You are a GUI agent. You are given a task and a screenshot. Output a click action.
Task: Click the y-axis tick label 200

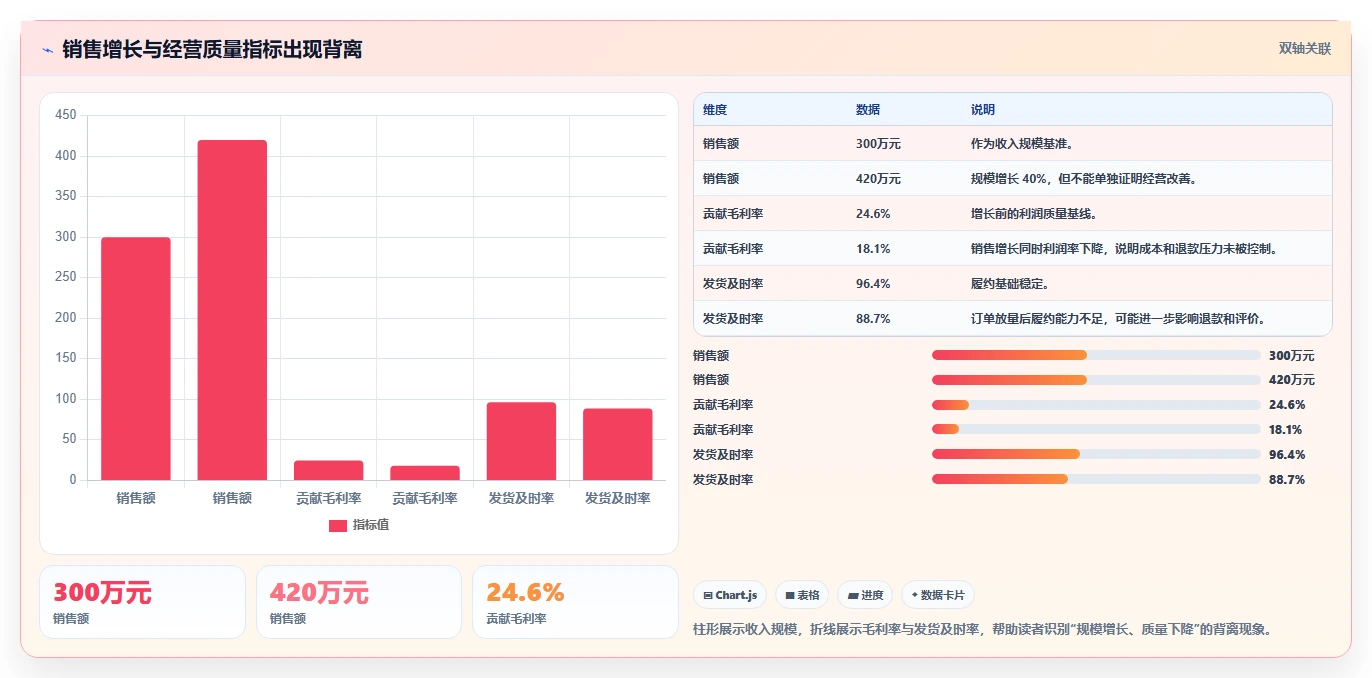point(66,318)
